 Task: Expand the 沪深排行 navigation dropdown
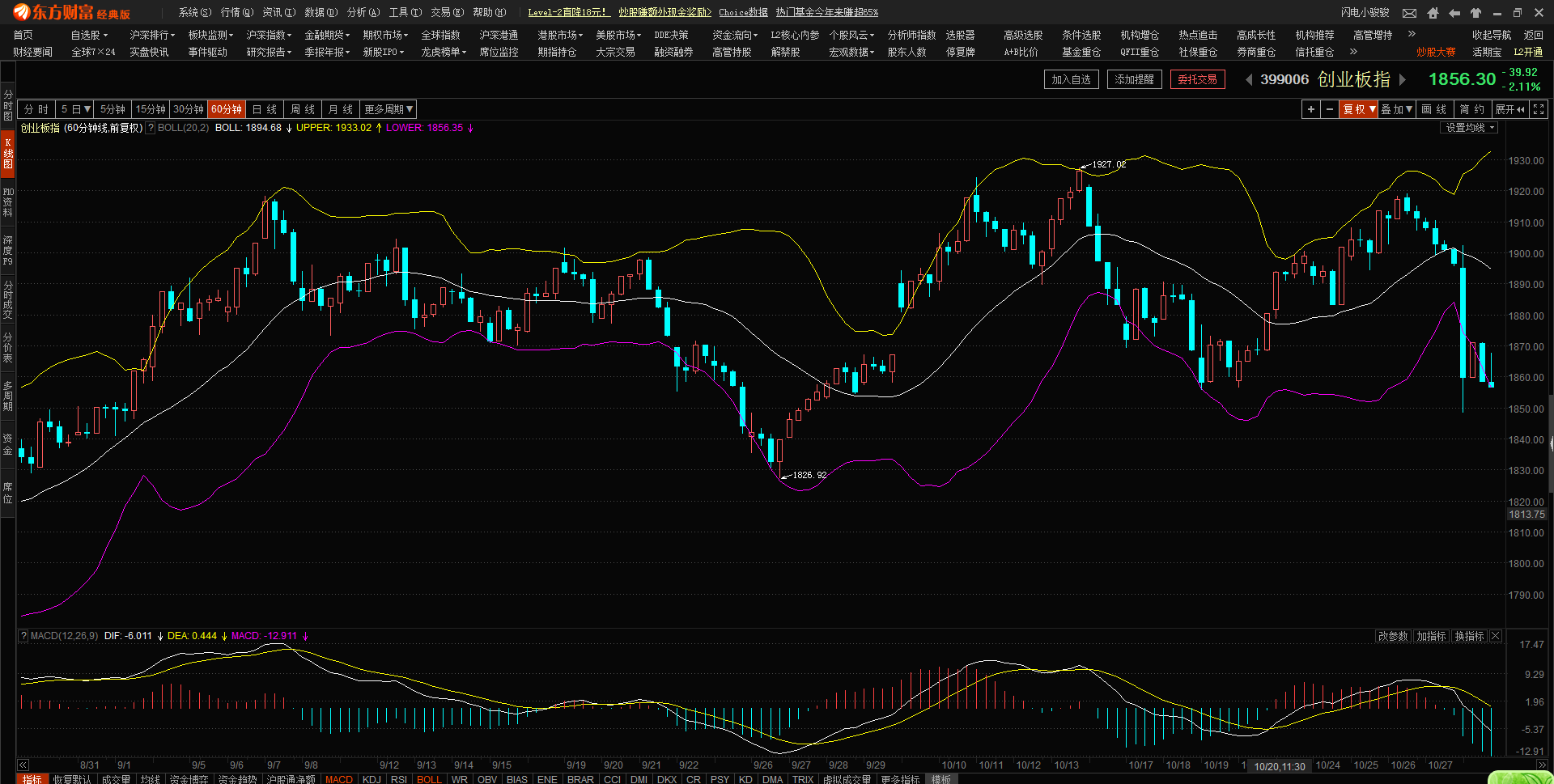[152, 35]
